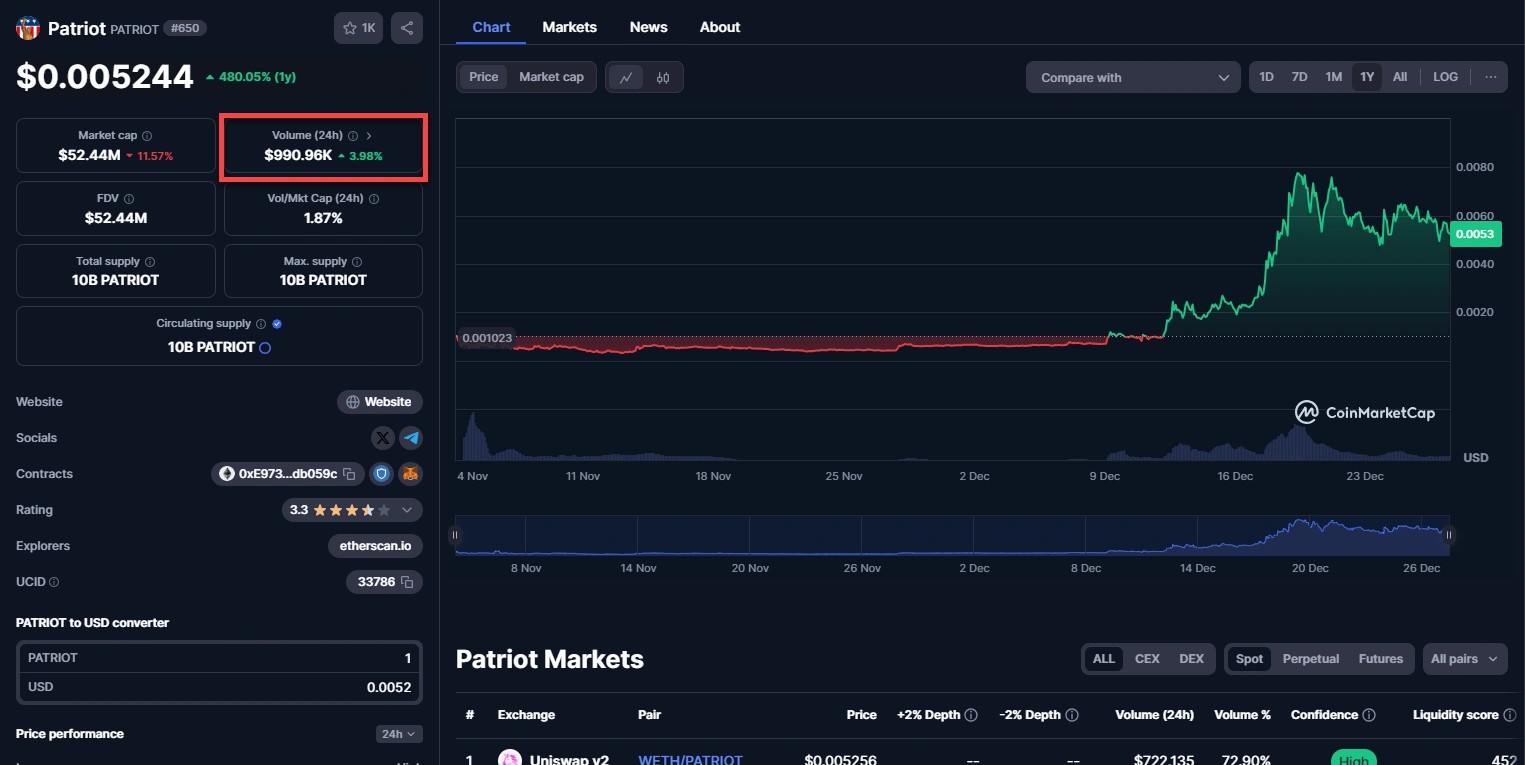
Task: Open the etherscan.io explorer link
Action: click(375, 546)
